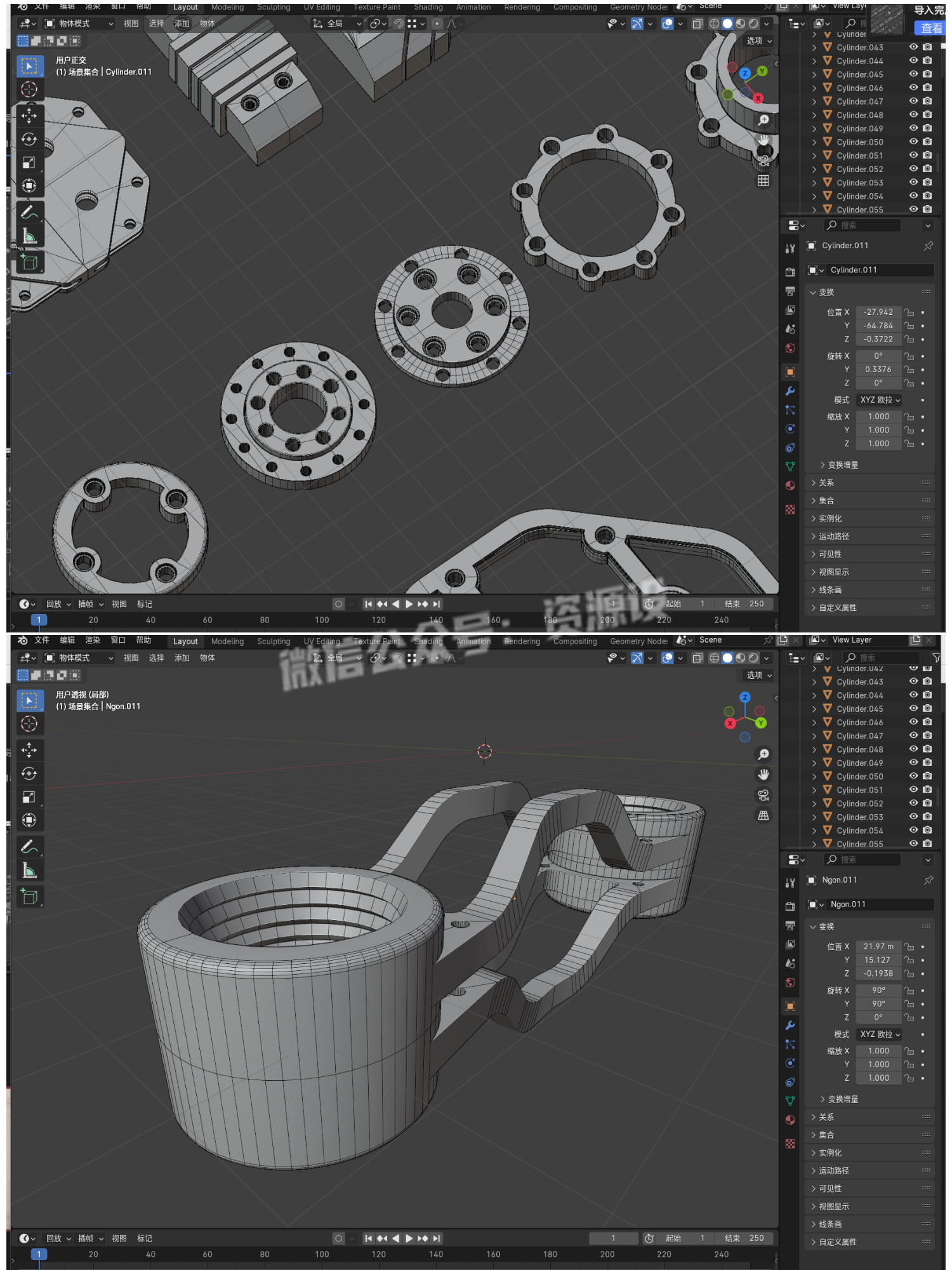
Task: Select the Move tool in upper Blender toolbar
Action: coord(29,116)
